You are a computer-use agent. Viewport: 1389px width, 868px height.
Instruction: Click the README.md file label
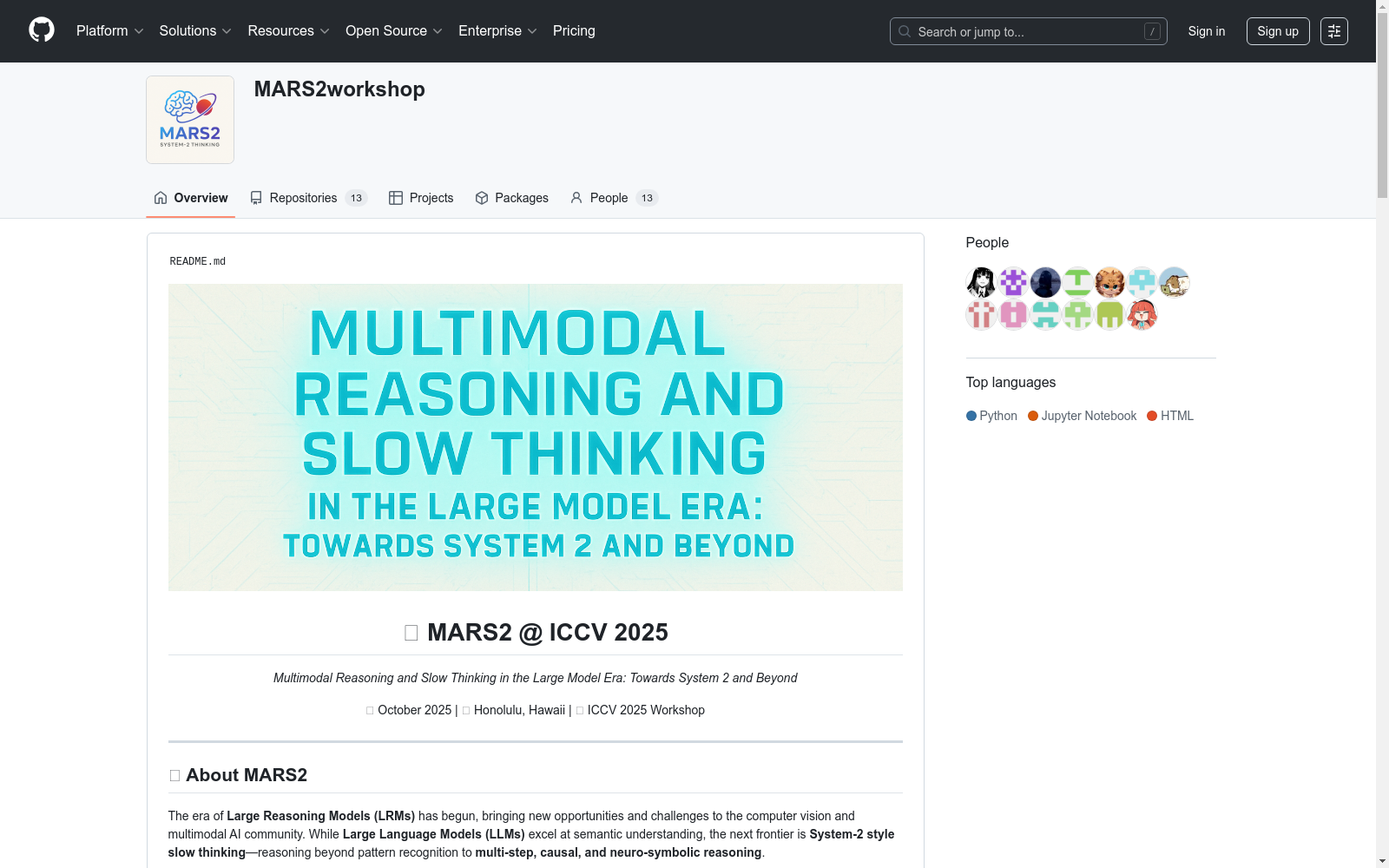(x=198, y=261)
